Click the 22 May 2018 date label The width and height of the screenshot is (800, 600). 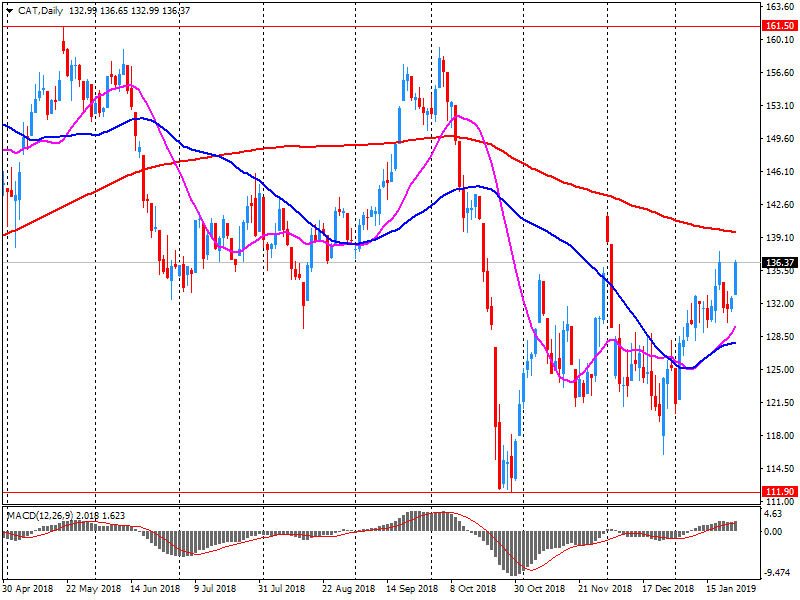[93, 589]
